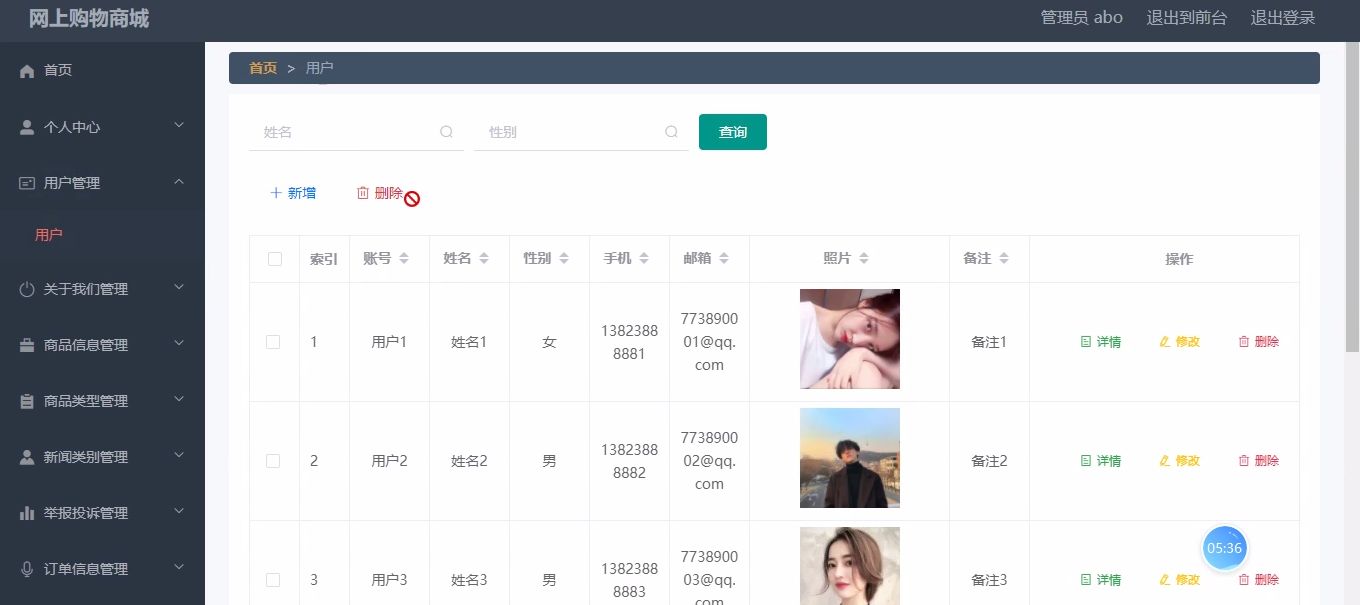Click the person icon beside 个人中心
The height and width of the screenshot is (605, 1360).
[27, 127]
